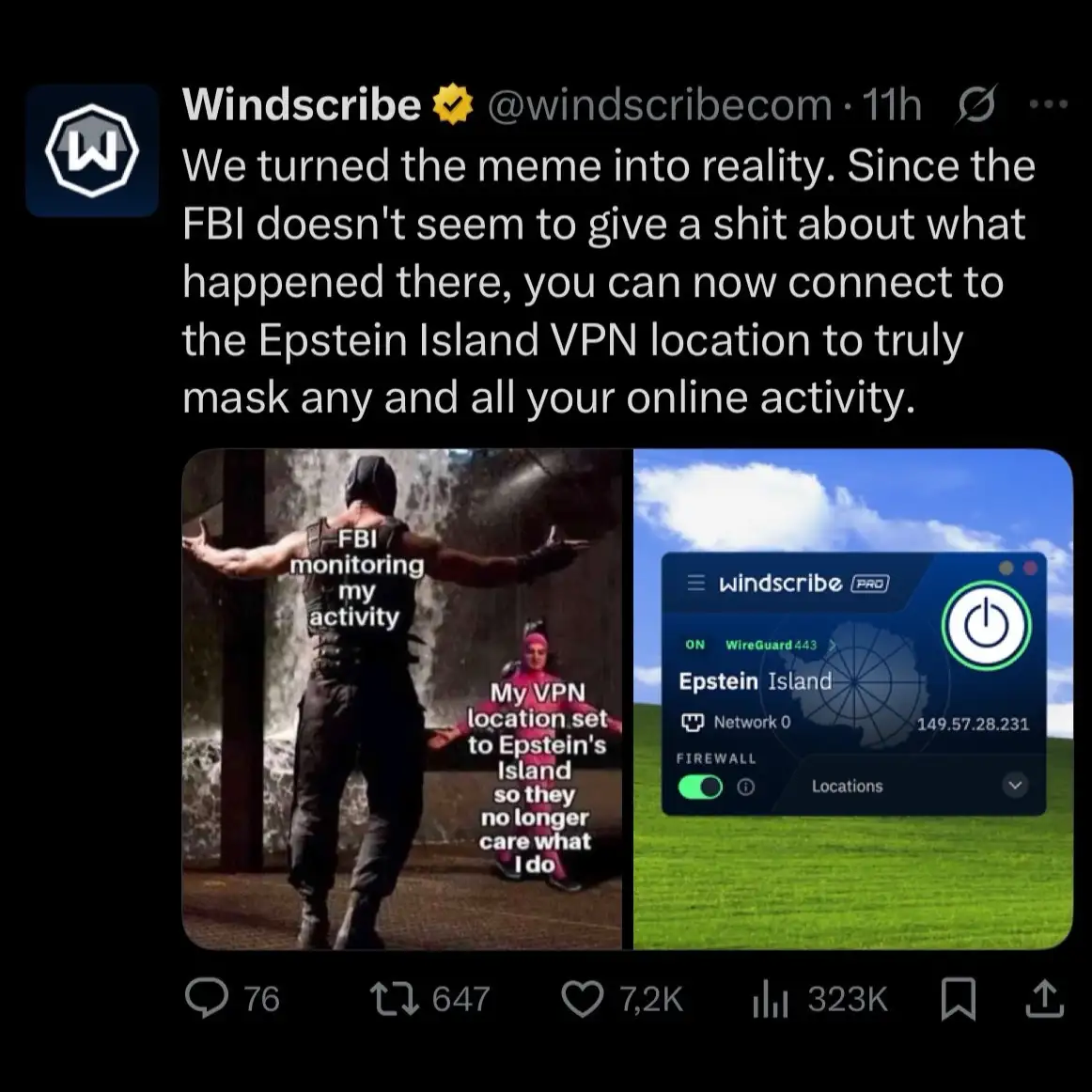
Task: Repost the tweet with the retweet icon
Action: pos(394,998)
